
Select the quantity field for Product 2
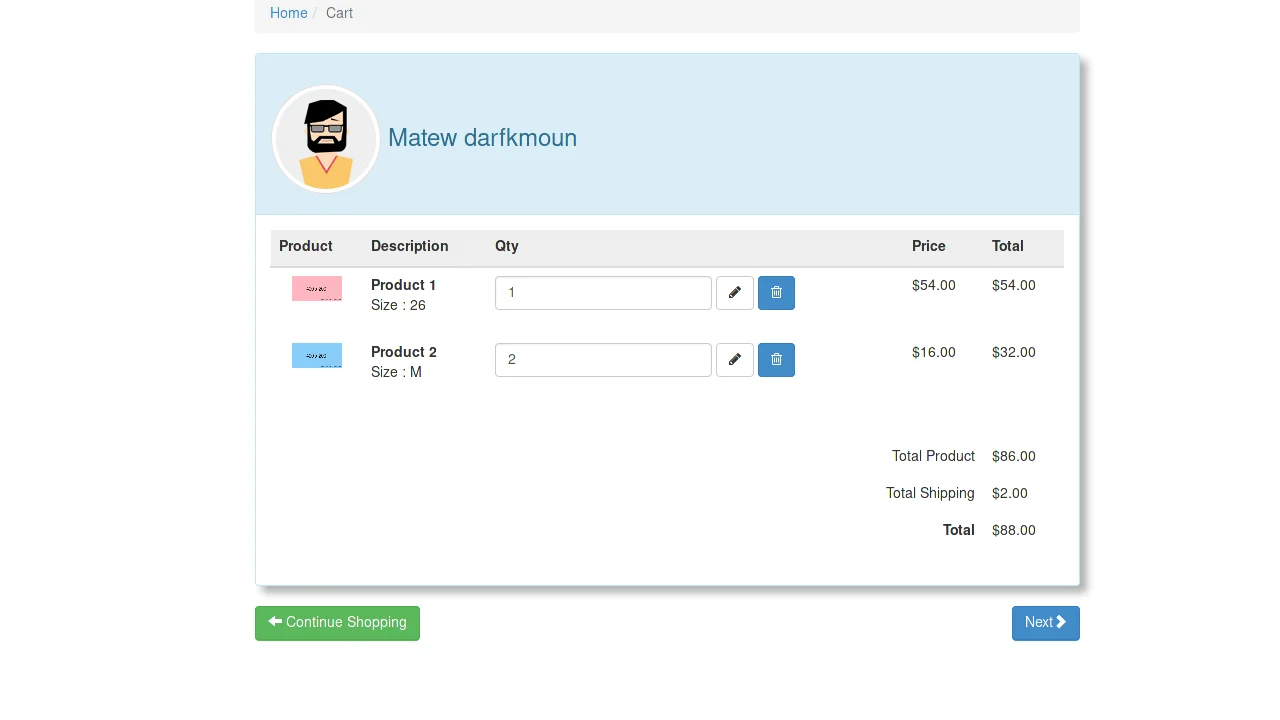pyautogui.click(x=603, y=359)
